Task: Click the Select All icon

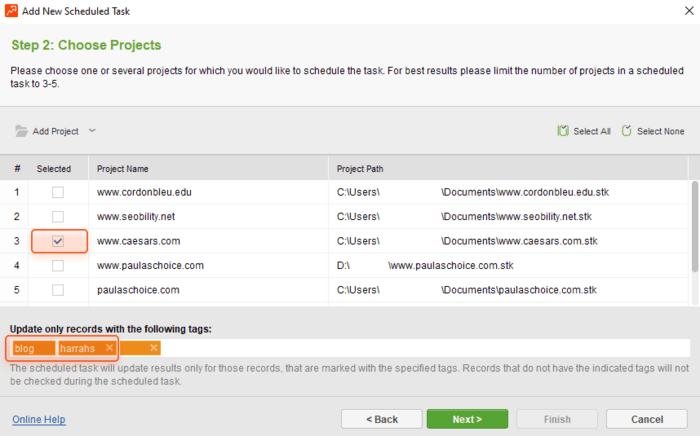Action: click(x=564, y=131)
